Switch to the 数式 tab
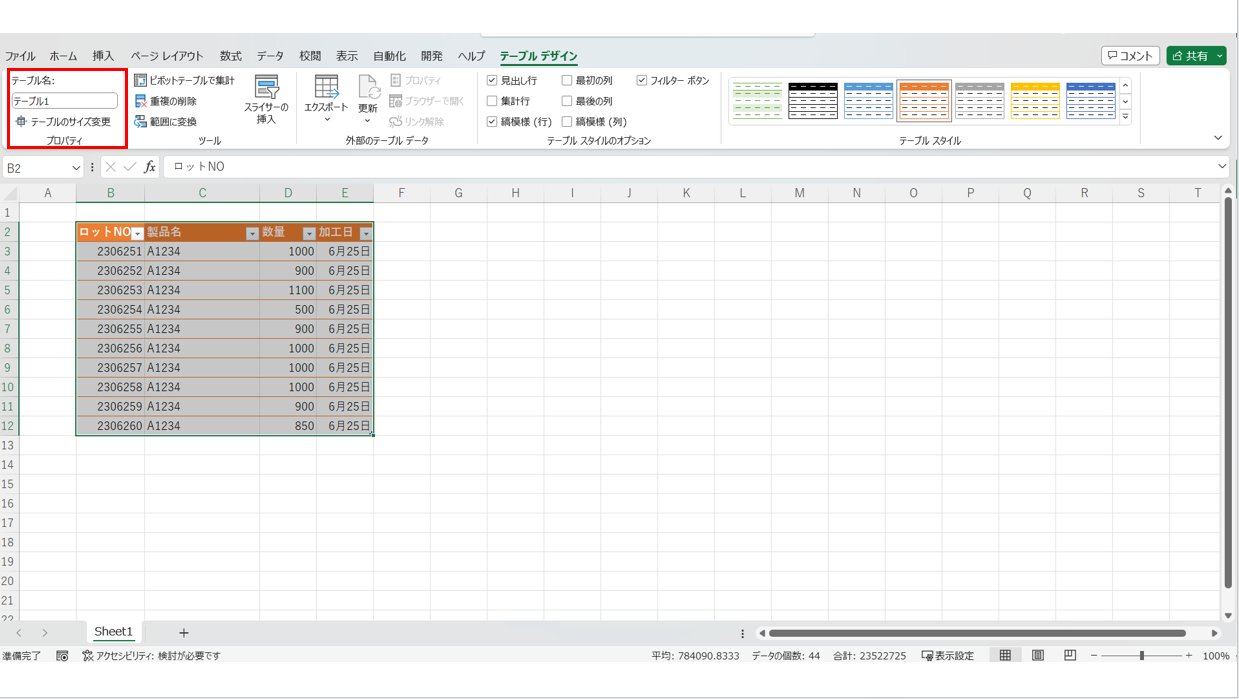 coord(231,56)
